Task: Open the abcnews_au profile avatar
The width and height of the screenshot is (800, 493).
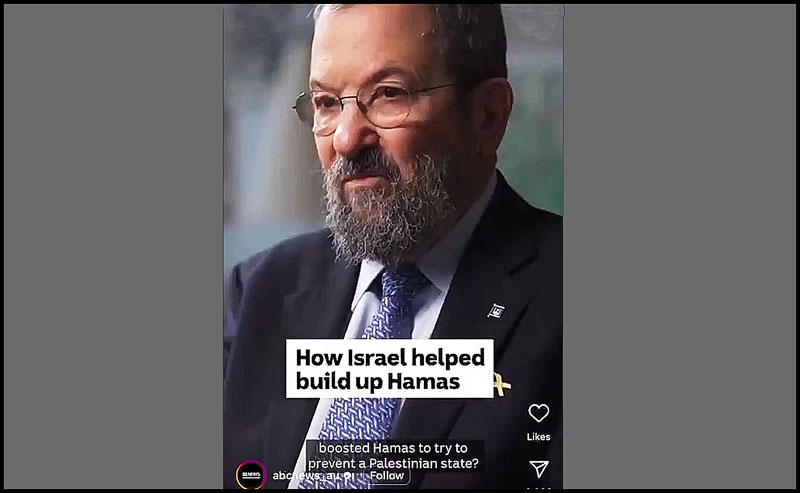Action: [251, 475]
